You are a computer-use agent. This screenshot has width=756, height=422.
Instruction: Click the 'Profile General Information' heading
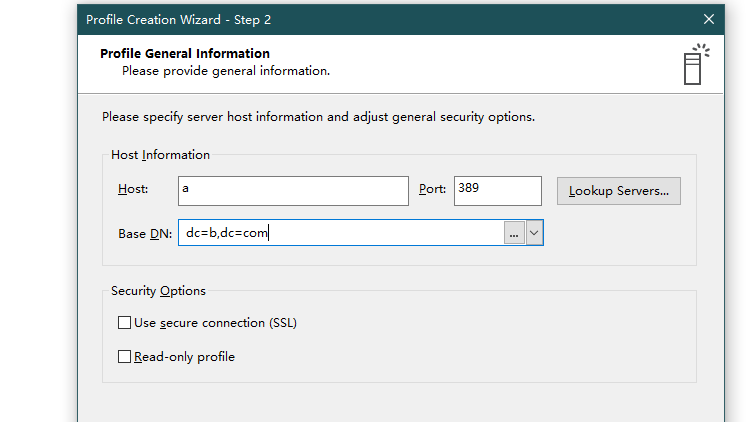pyautogui.click(x=185, y=54)
